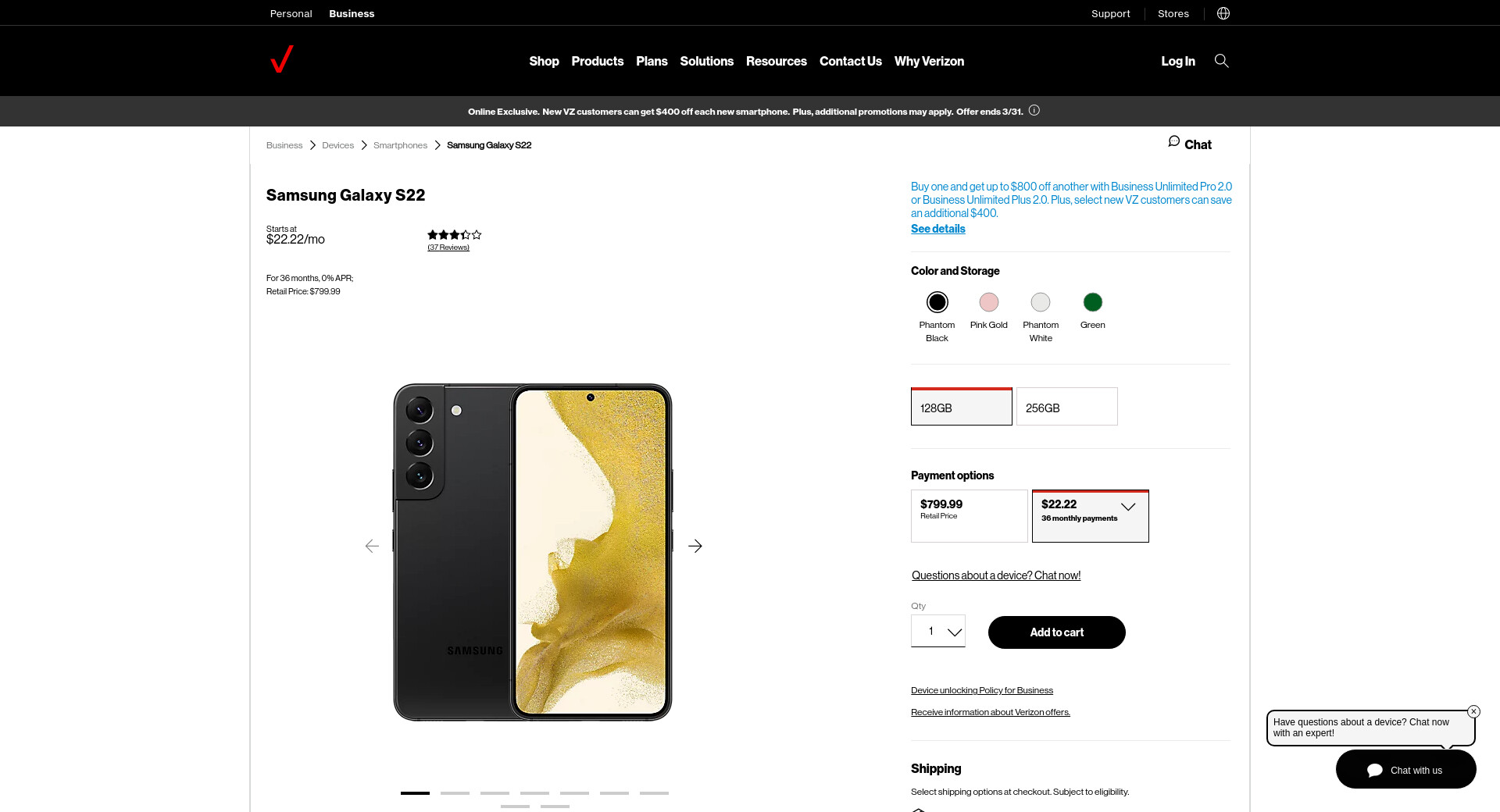Switch to the Personal tab
Image resolution: width=1500 pixels, height=812 pixels.
(x=291, y=13)
